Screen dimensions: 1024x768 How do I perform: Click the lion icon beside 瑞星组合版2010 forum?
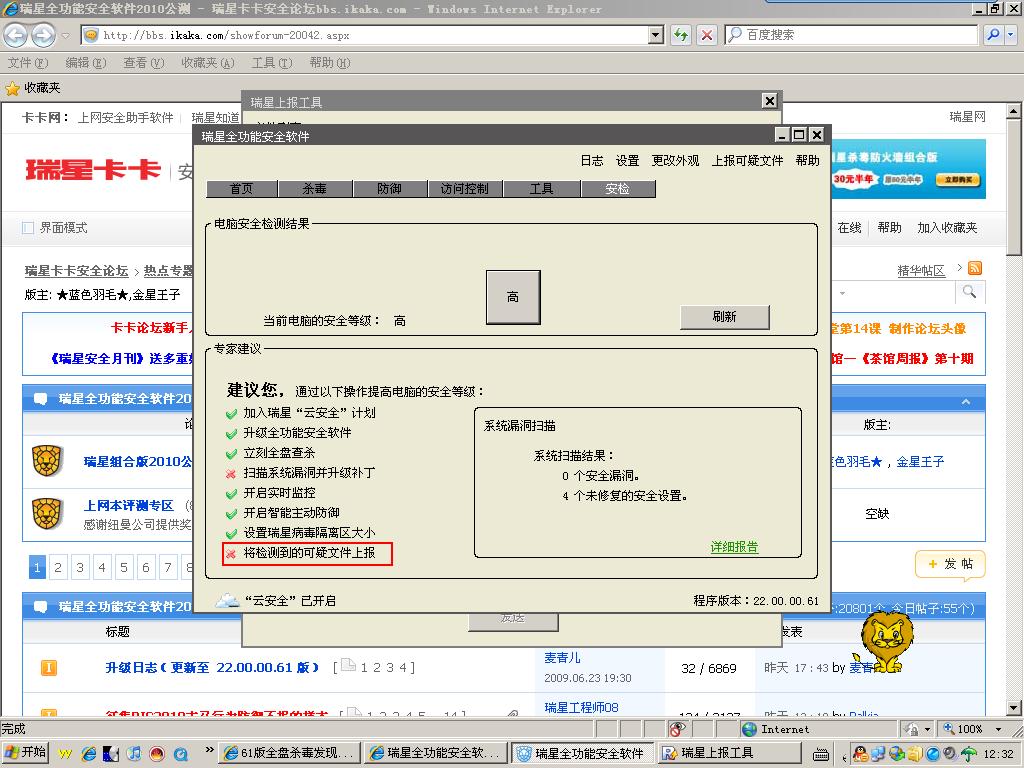click(47, 461)
